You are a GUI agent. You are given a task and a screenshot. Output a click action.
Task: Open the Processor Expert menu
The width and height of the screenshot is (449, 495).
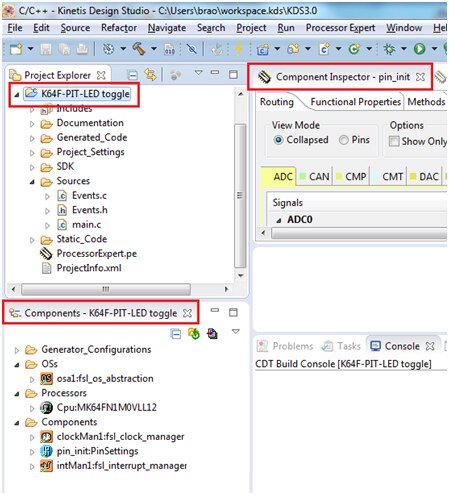click(340, 28)
